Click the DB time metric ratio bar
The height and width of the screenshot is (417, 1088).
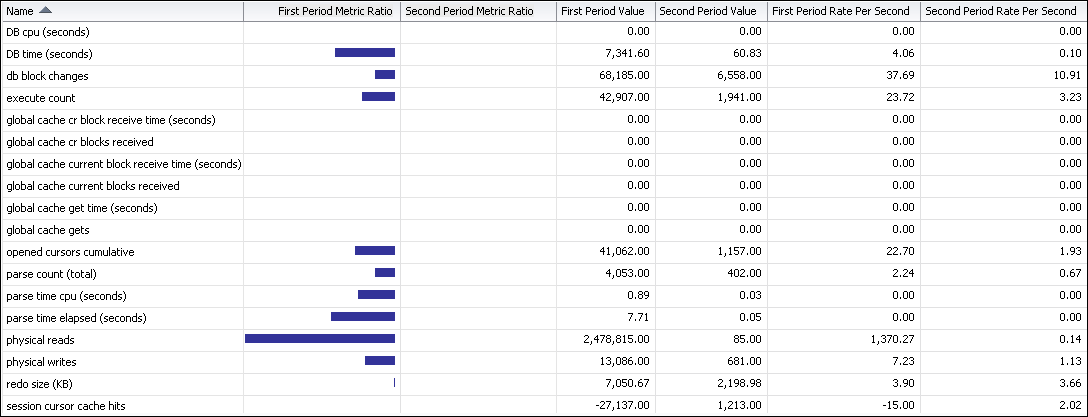pyautogui.click(x=365, y=53)
